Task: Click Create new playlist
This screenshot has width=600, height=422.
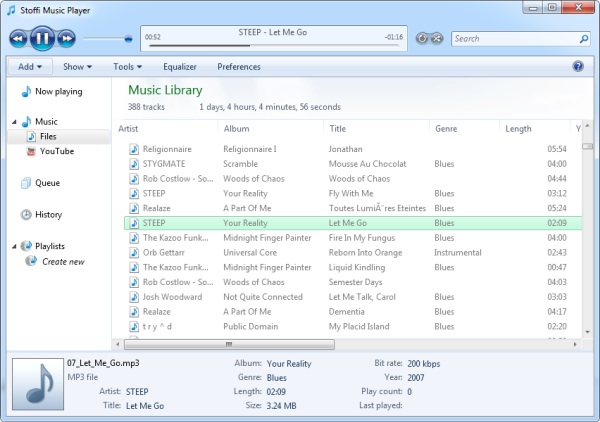Action: coord(63,262)
